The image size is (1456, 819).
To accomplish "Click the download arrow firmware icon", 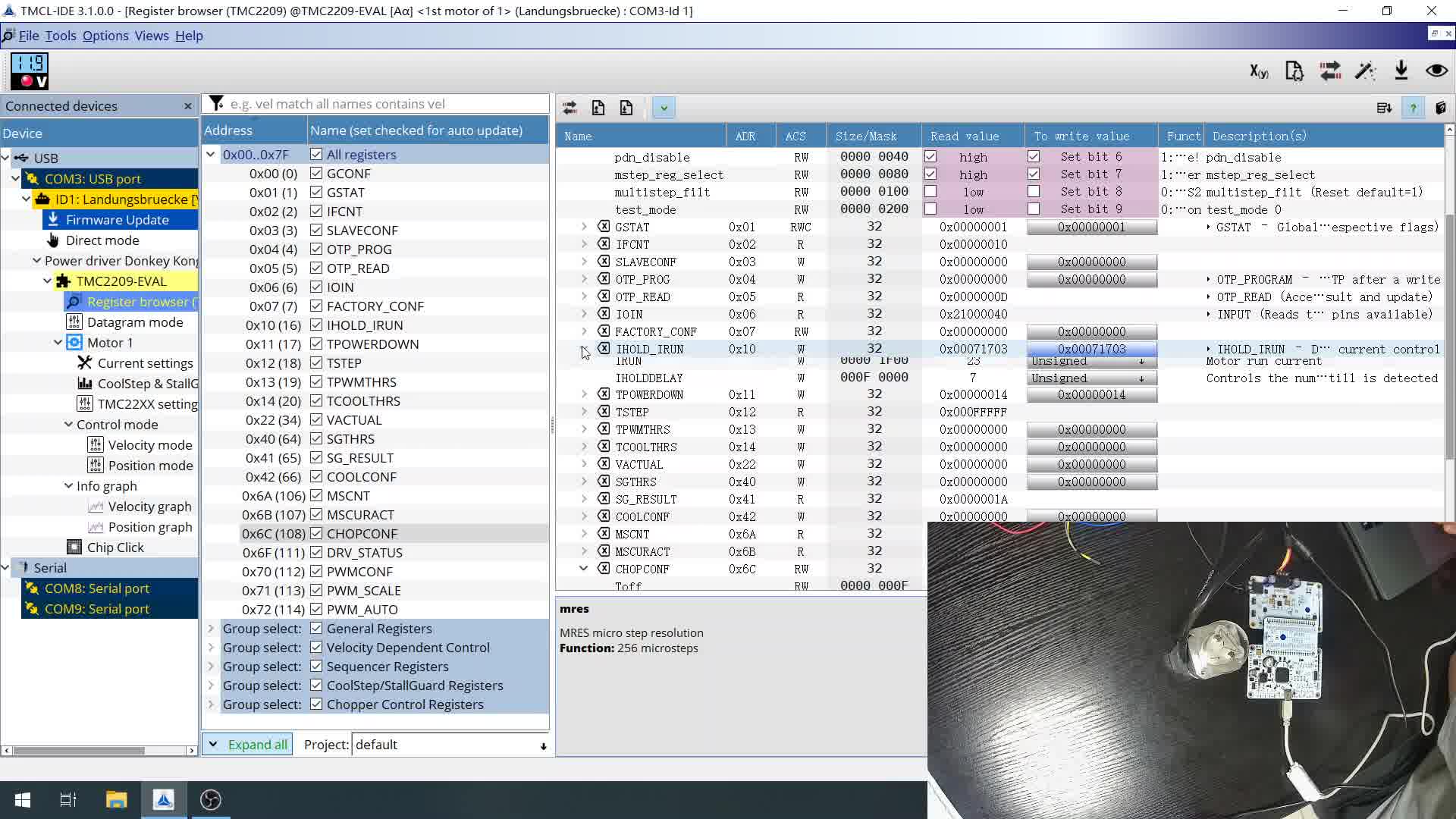I will 1401,71.
